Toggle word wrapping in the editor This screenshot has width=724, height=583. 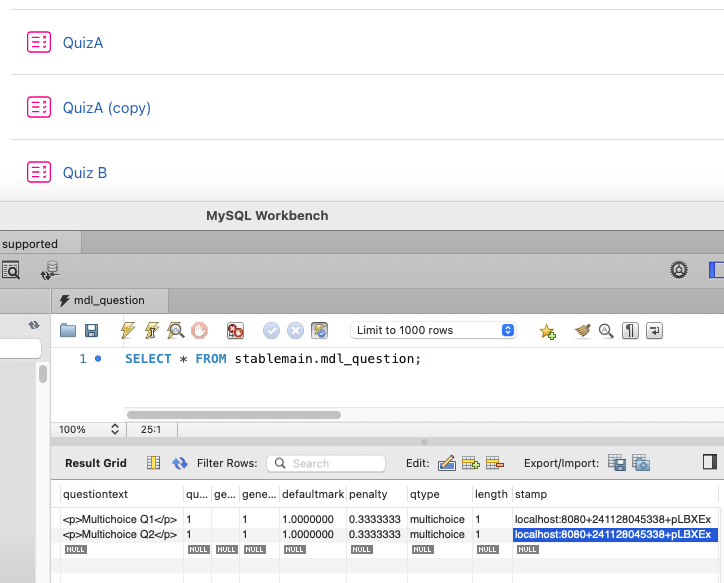pos(654,331)
